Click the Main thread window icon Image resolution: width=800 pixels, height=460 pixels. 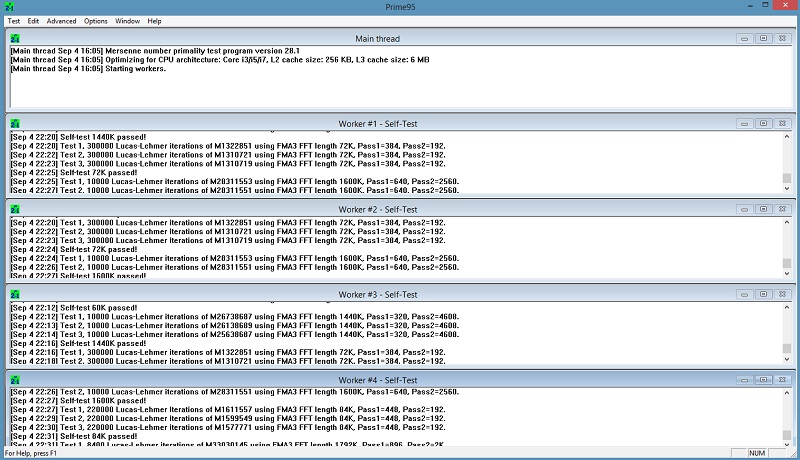click(15, 38)
